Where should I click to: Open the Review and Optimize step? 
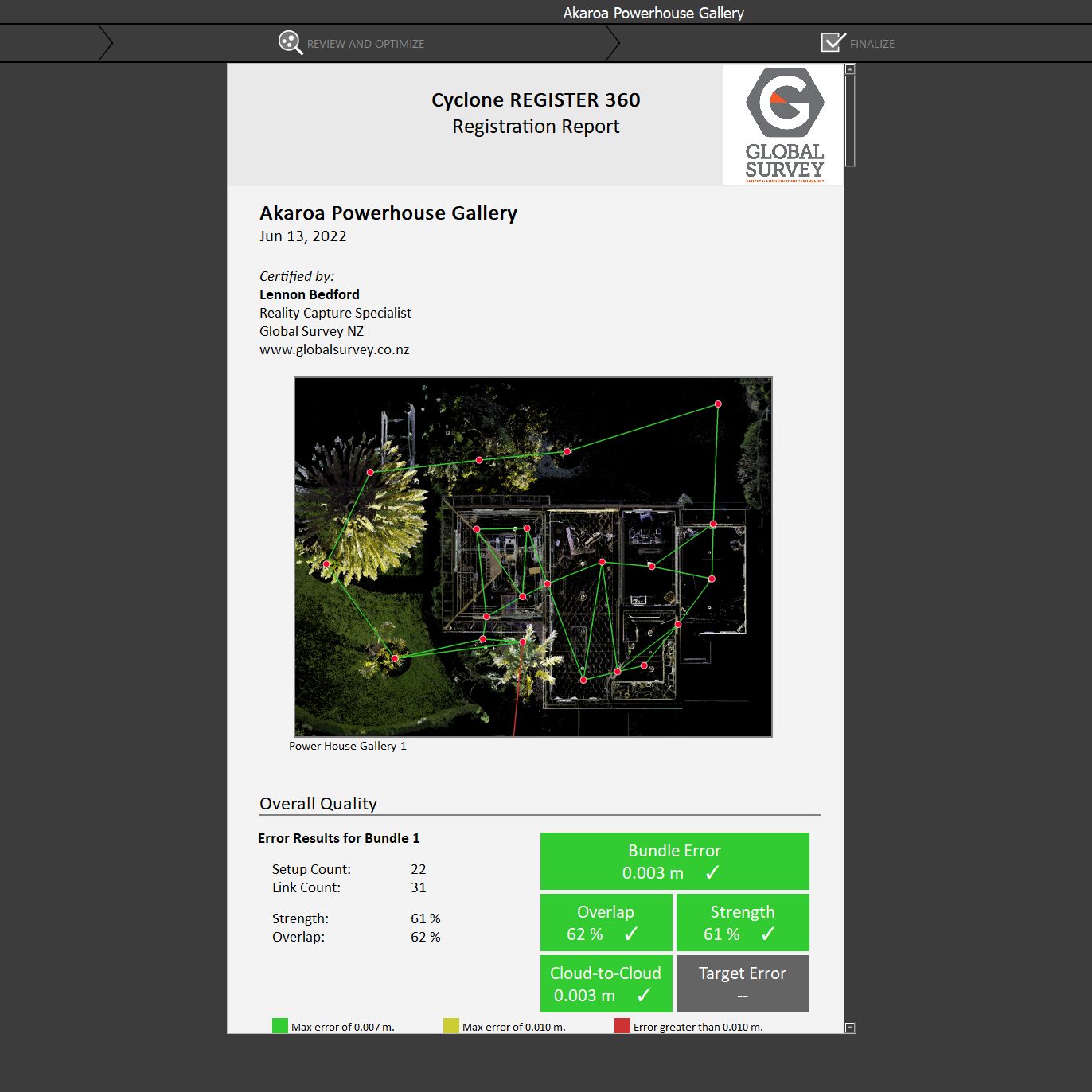(365, 44)
